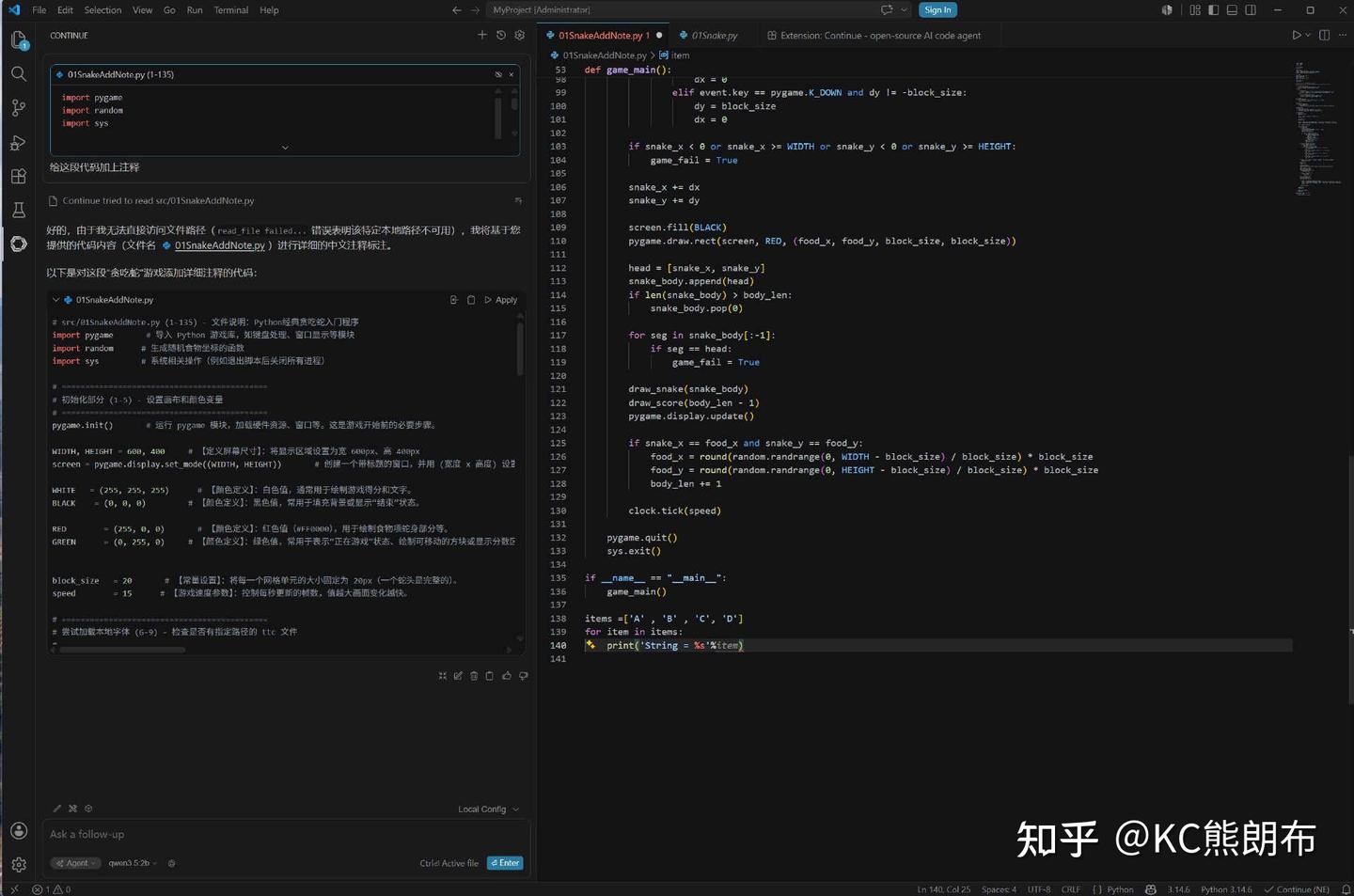Screen dimensions: 1354x896
Task: Open the Search view in activity bar
Action: (x=19, y=73)
